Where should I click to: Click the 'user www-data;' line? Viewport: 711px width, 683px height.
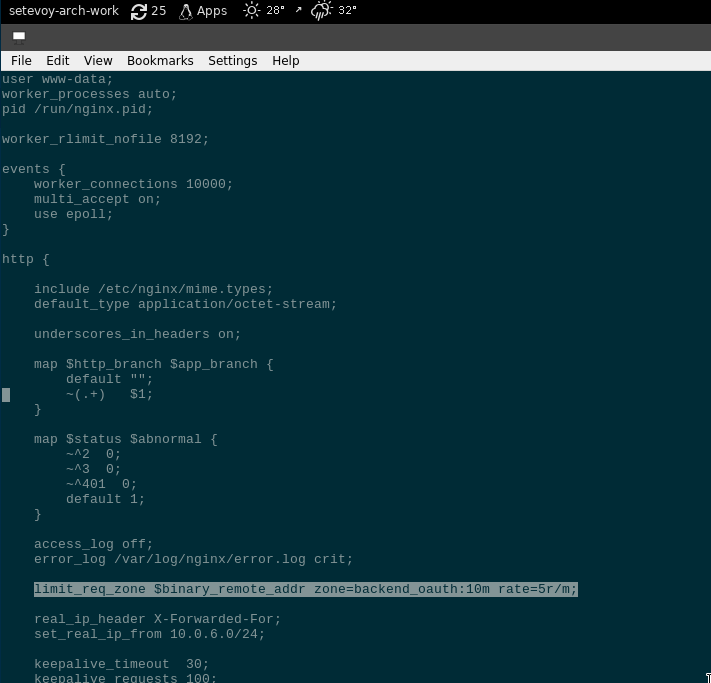pos(57,79)
